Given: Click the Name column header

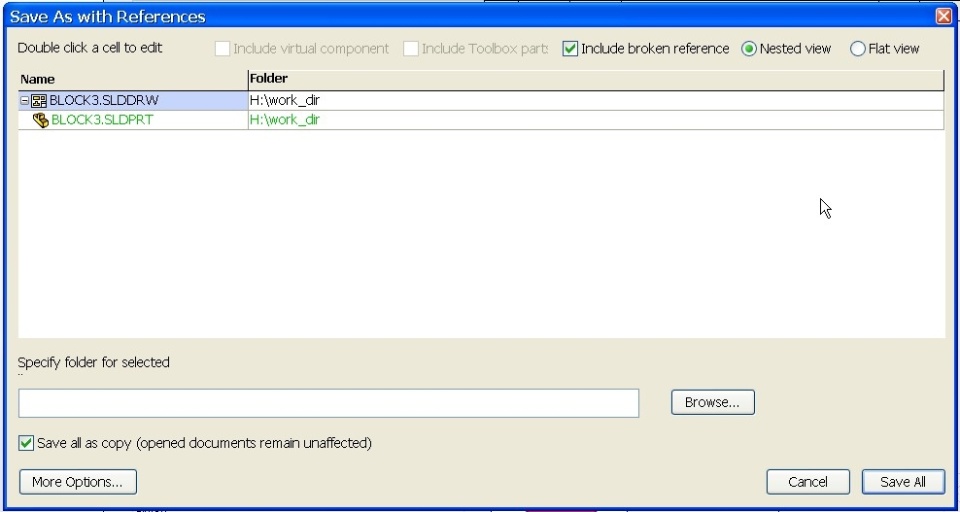Looking at the screenshot, I should pyautogui.click(x=133, y=79).
